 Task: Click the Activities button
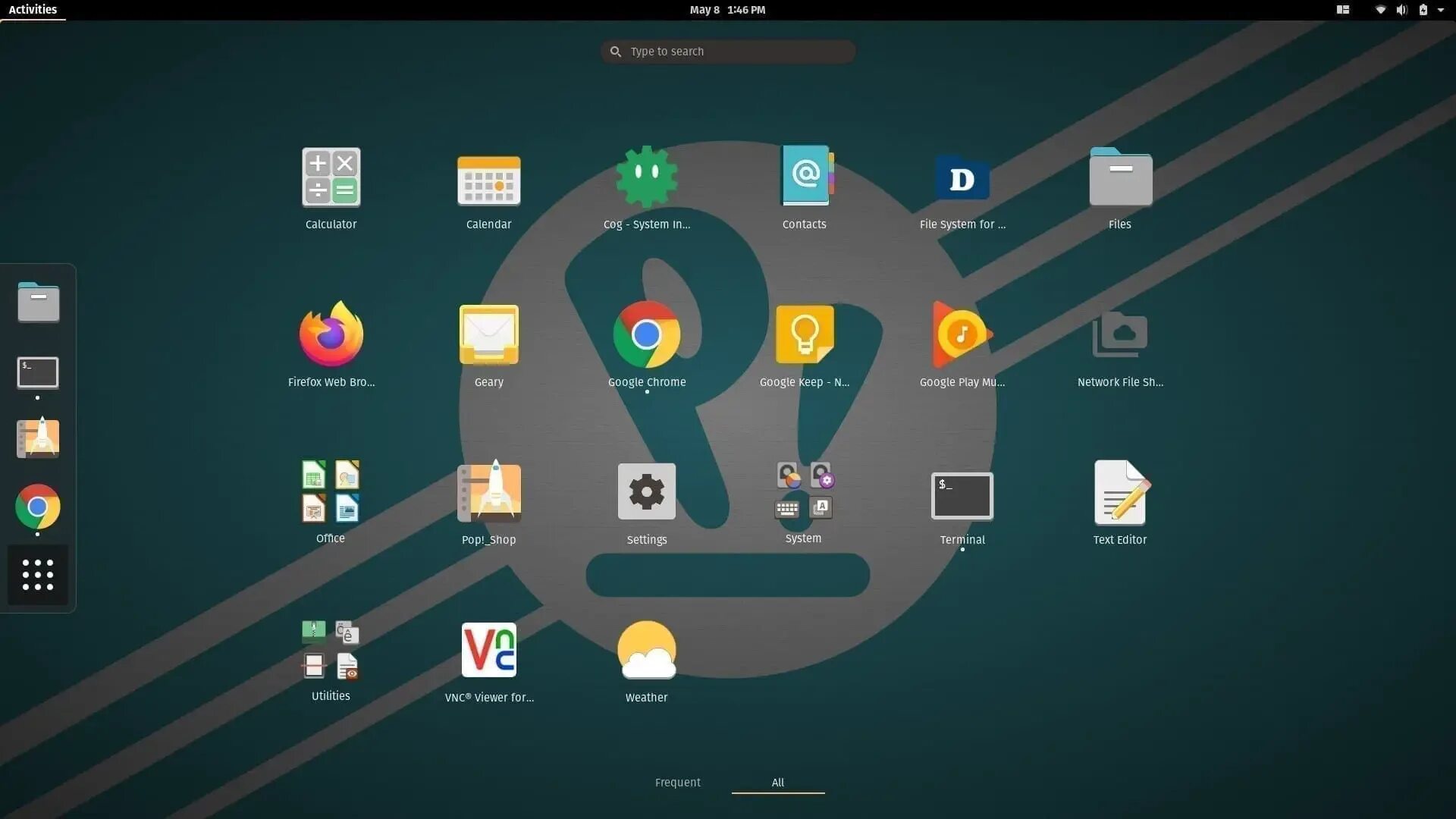pyautogui.click(x=33, y=10)
